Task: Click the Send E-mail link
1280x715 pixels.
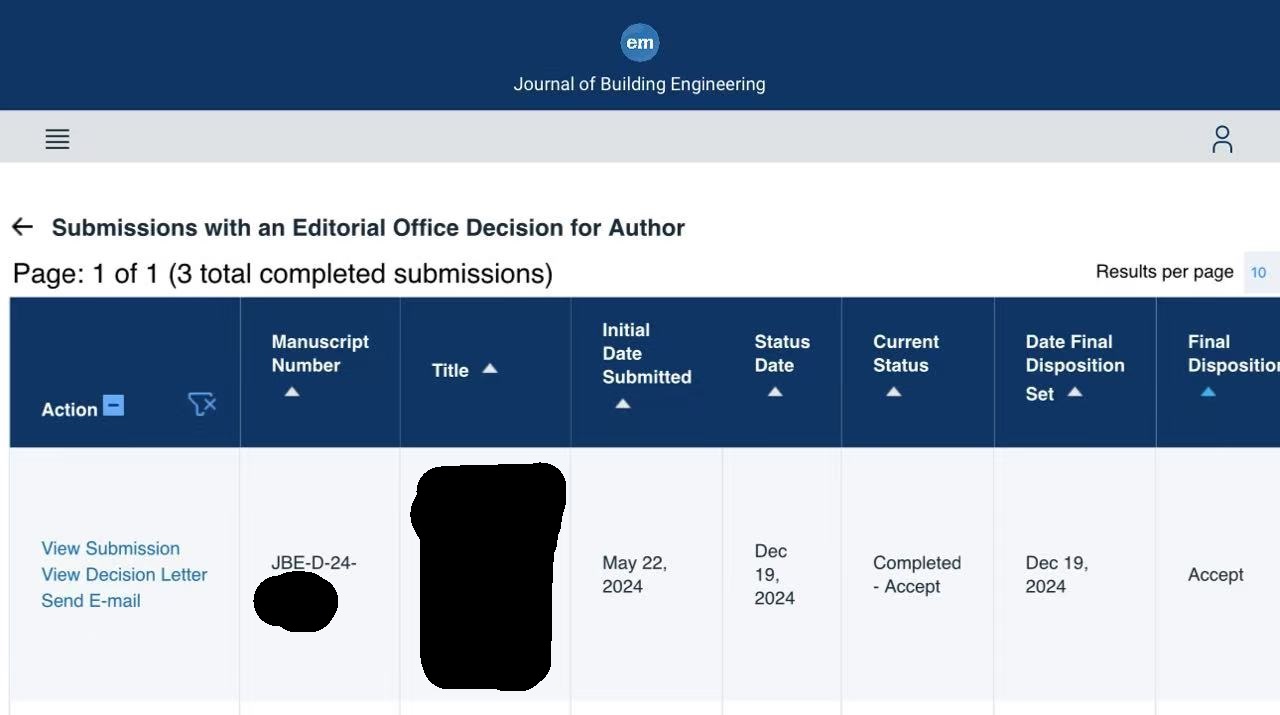Action: [91, 600]
